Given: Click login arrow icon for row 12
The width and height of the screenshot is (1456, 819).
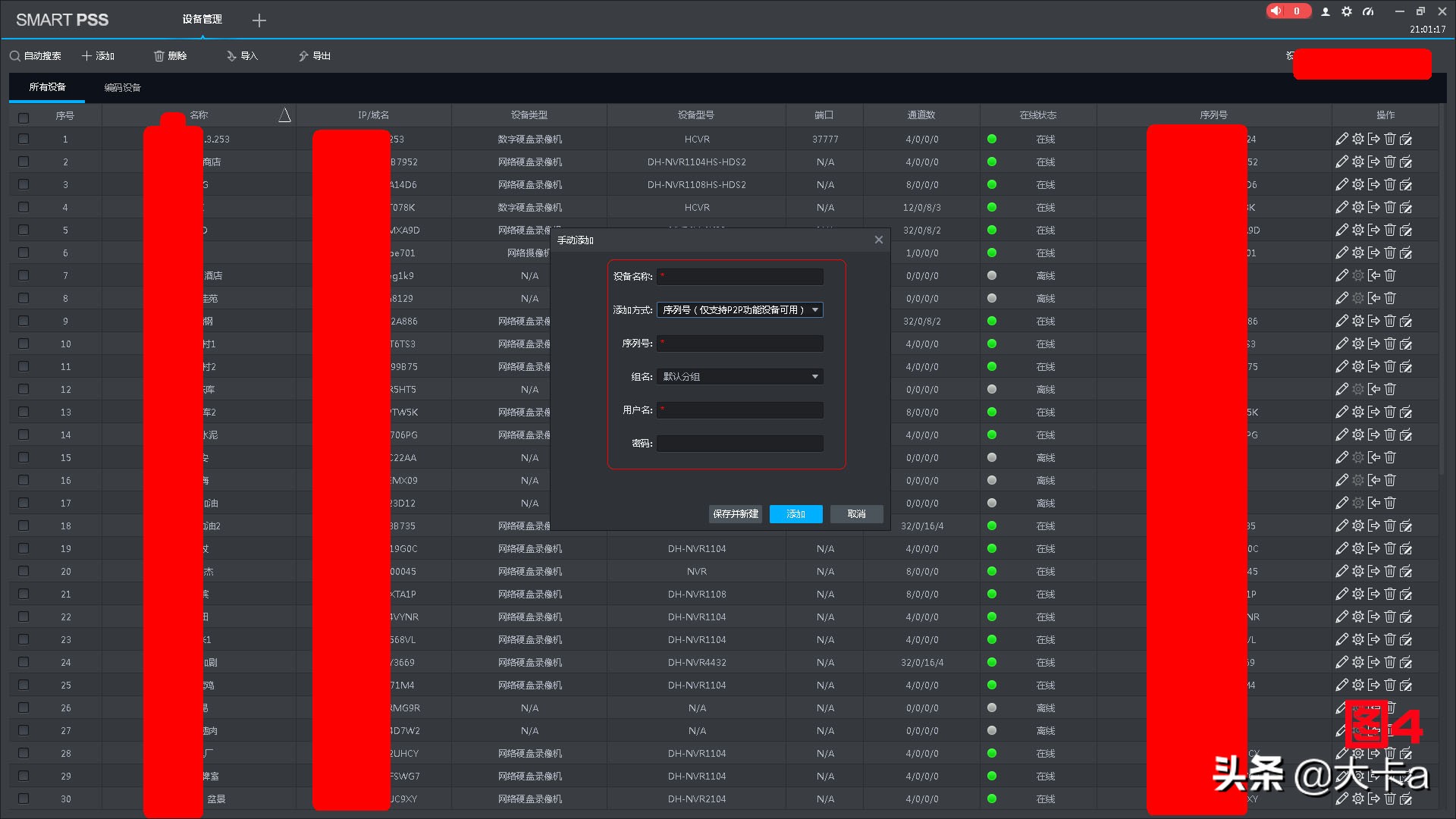Looking at the screenshot, I should click(1373, 389).
